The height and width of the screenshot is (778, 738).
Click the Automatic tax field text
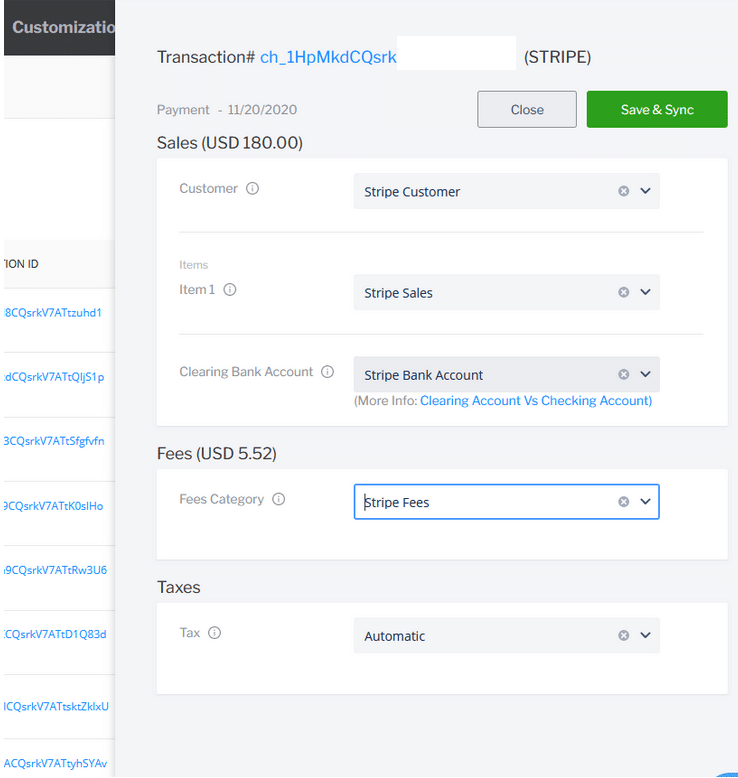pyautogui.click(x=395, y=636)
